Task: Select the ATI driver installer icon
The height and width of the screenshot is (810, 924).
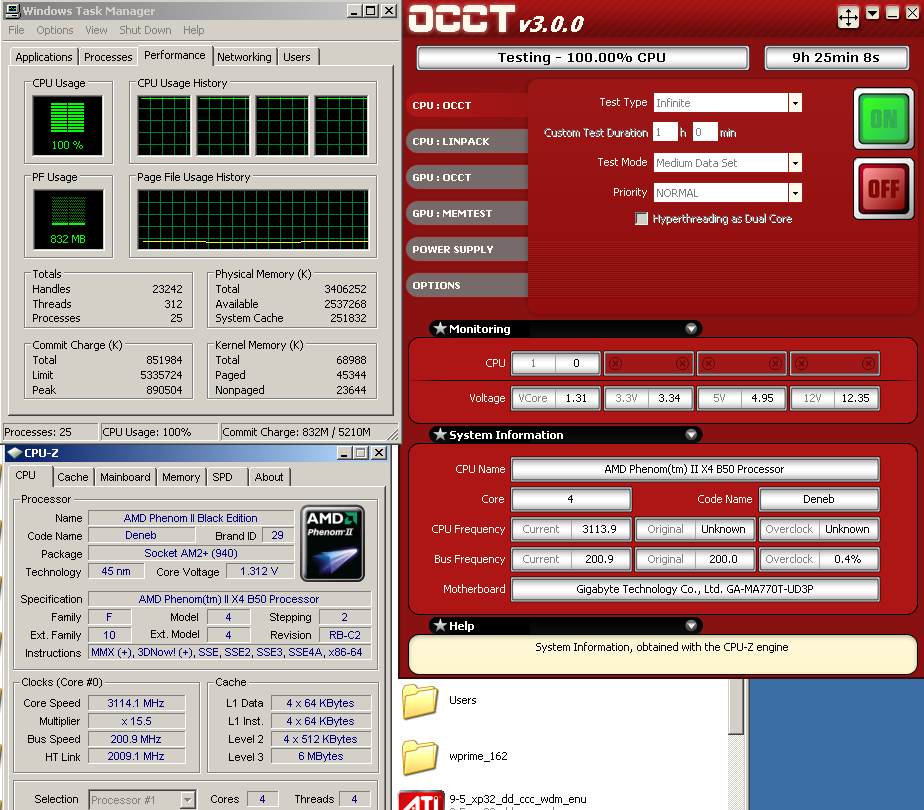Action: pos(421,800)
